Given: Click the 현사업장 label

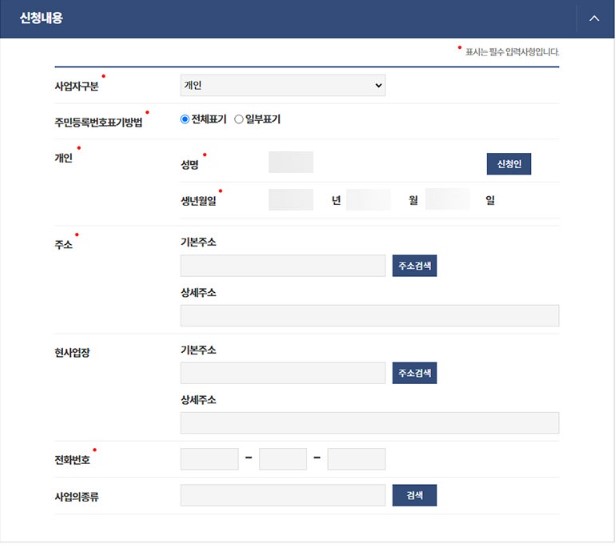Looking at the screenshot, I should pyautogui.click(x=72, y=352).
